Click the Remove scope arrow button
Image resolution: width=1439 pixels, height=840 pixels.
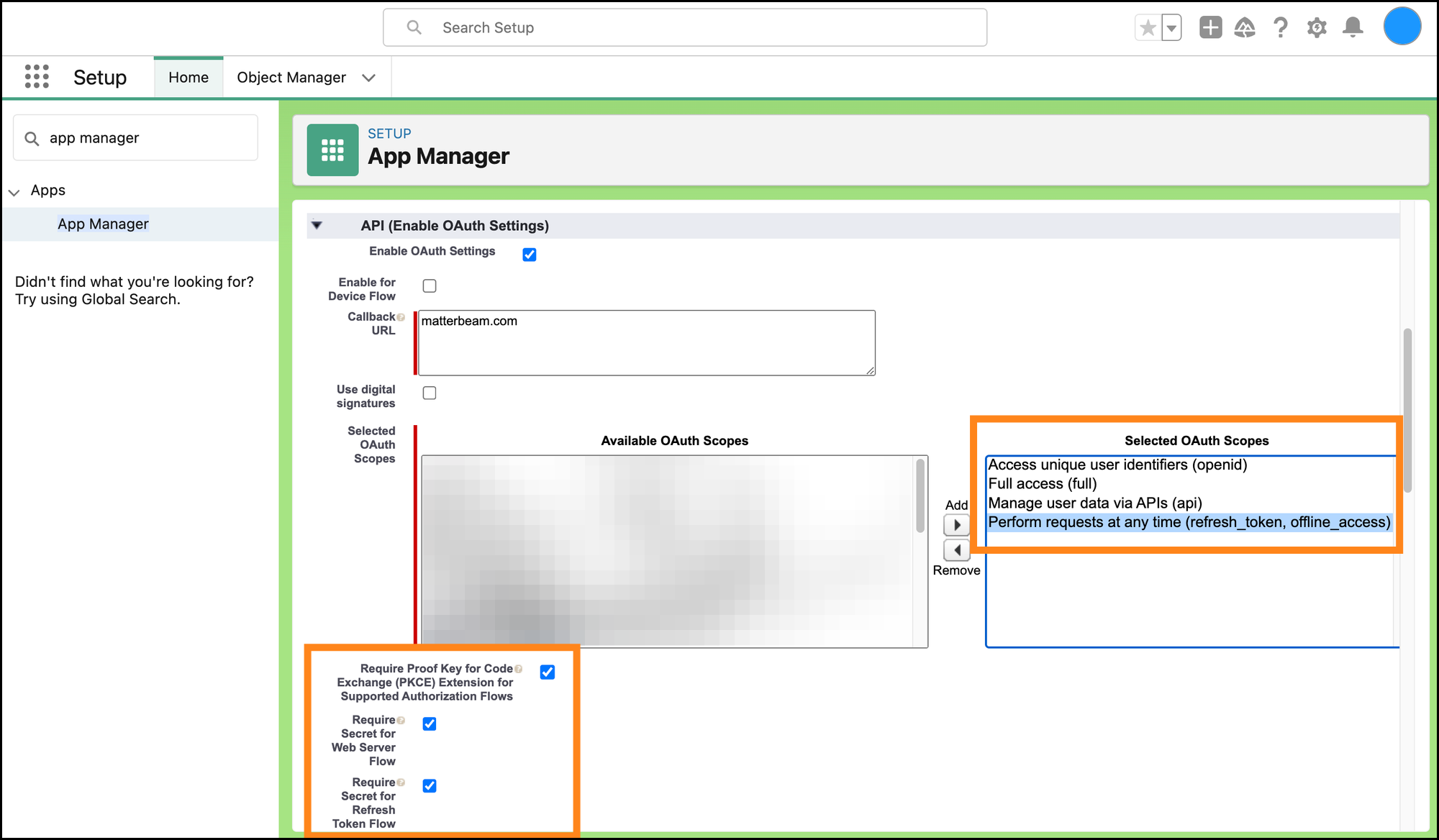(x=957, y=550)
